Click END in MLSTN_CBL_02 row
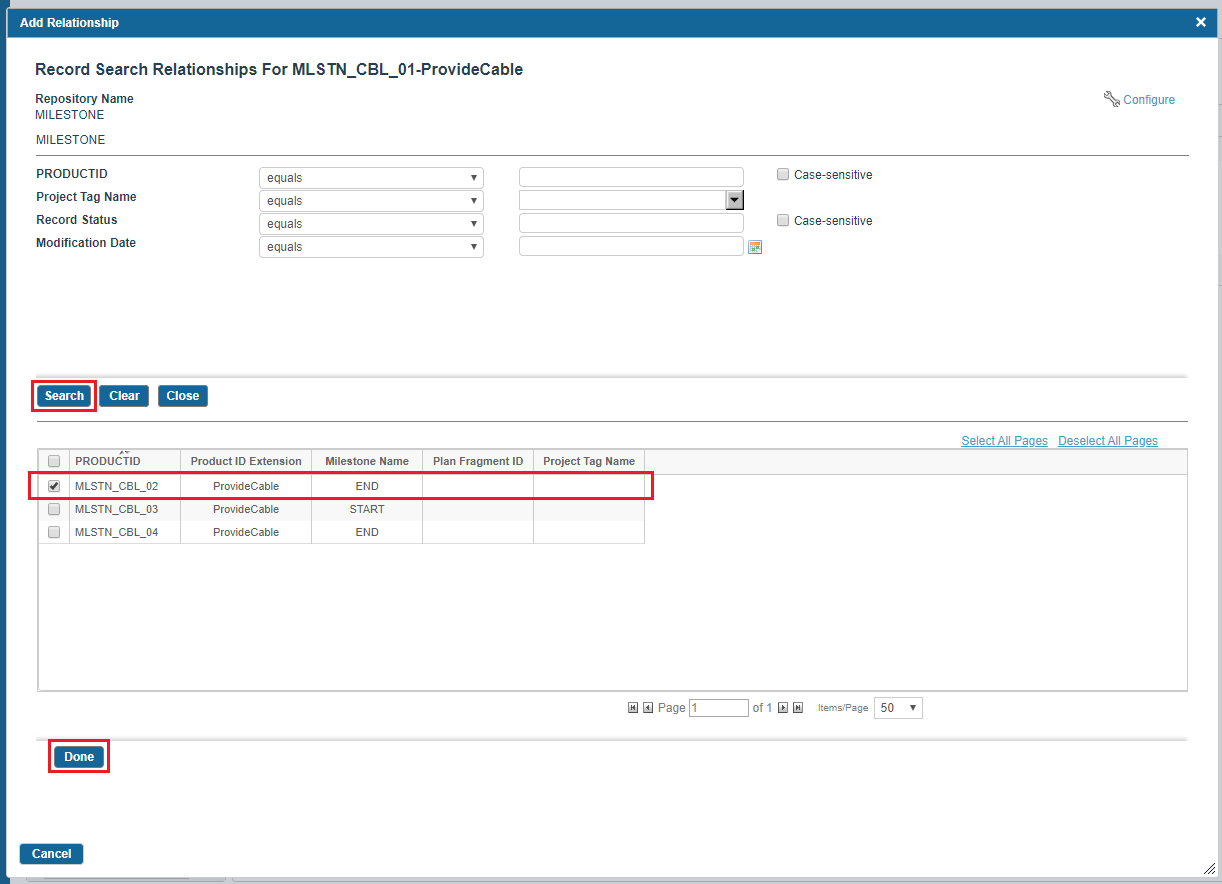Screen dimensions: 1222x884 (367, 486)
